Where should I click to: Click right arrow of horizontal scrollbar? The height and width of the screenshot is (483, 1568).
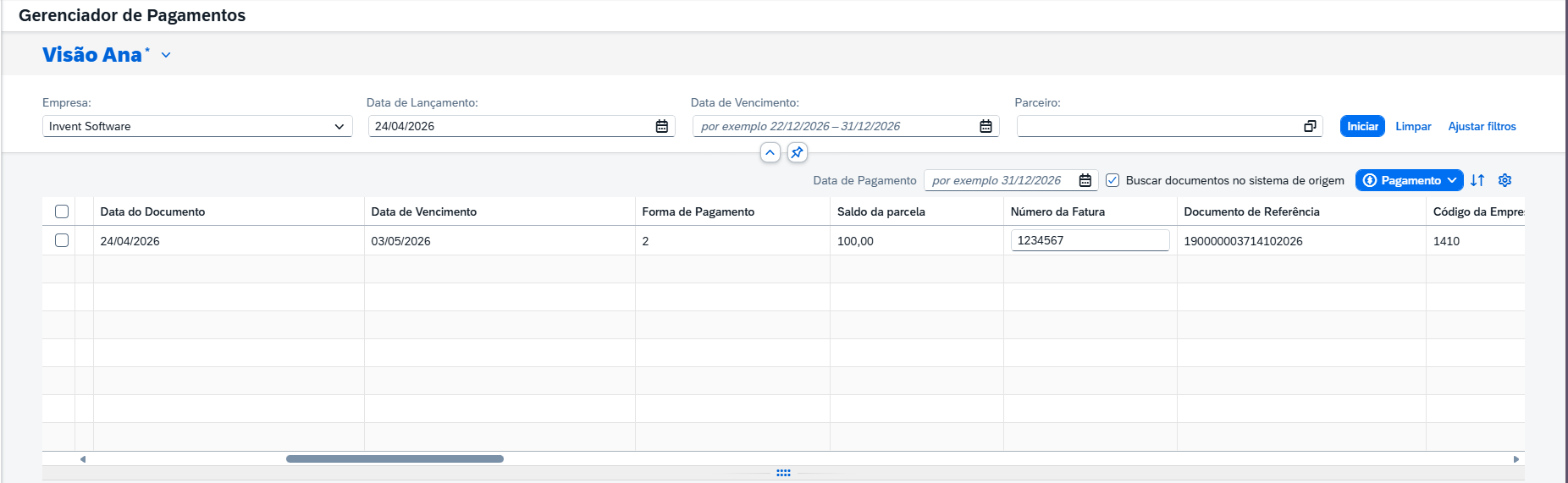tap(1516, 459)
